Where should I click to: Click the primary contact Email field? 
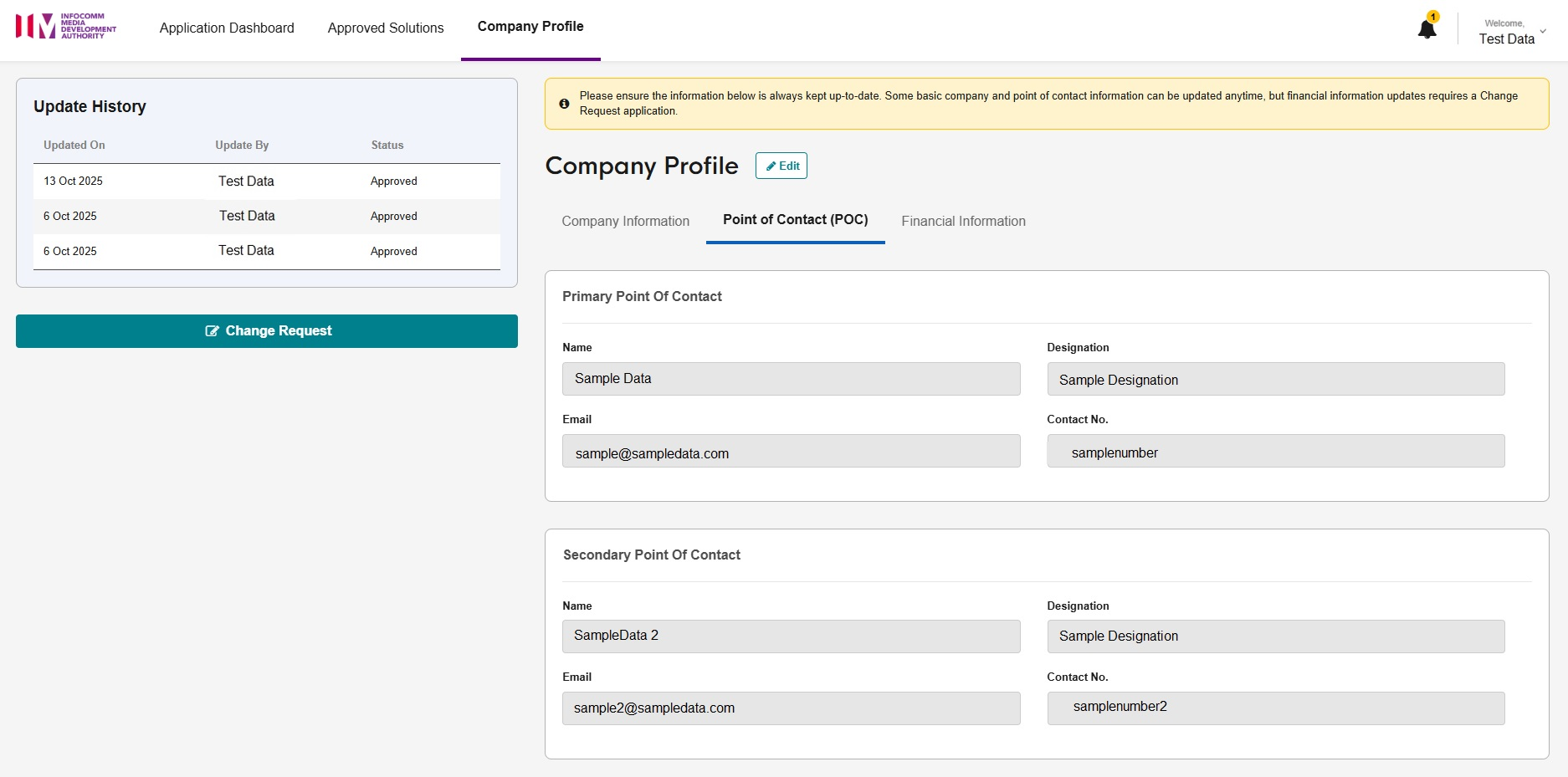tap(791, 452)
